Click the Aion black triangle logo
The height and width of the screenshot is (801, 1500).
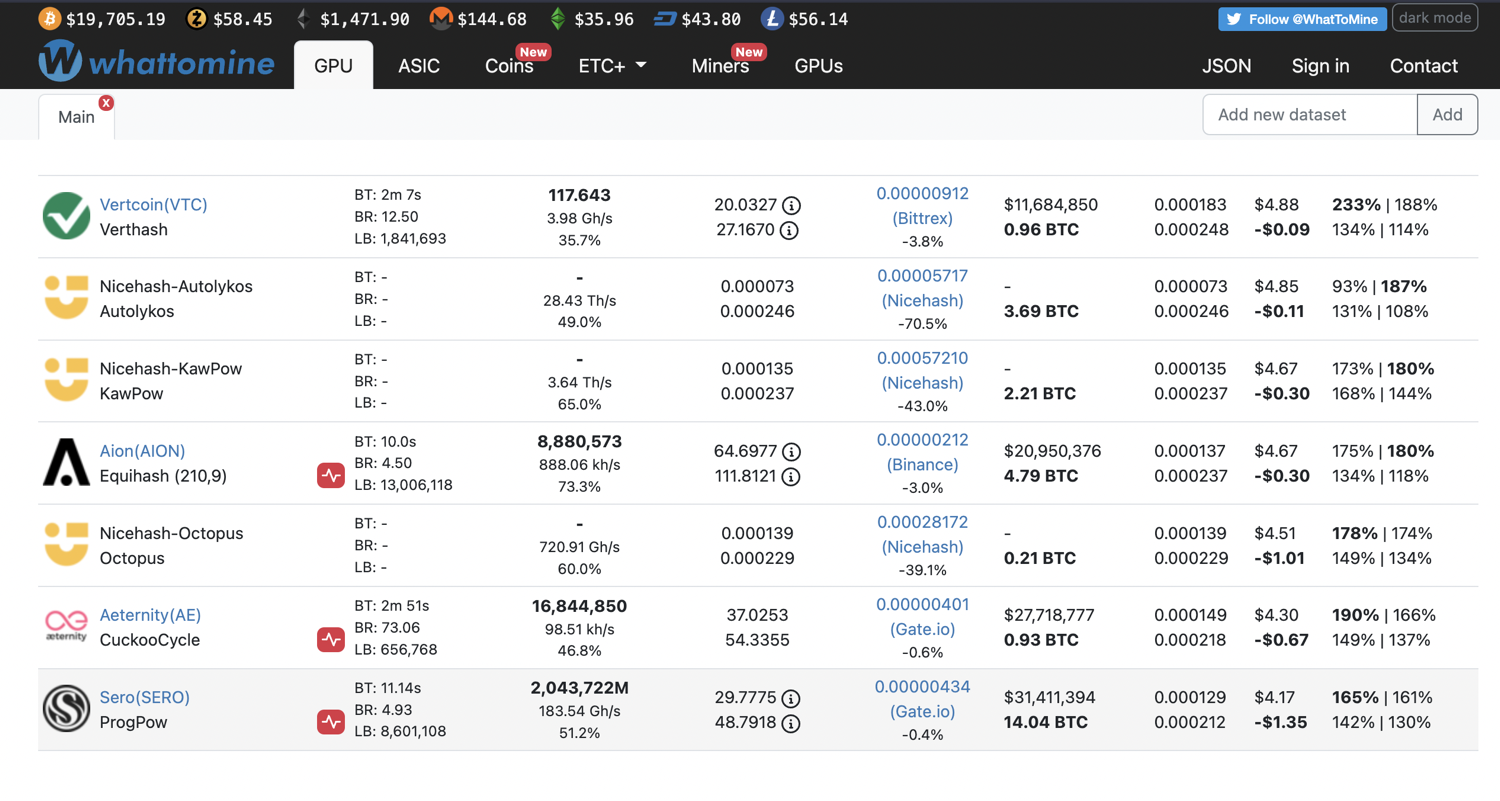(x=66, y=463)
